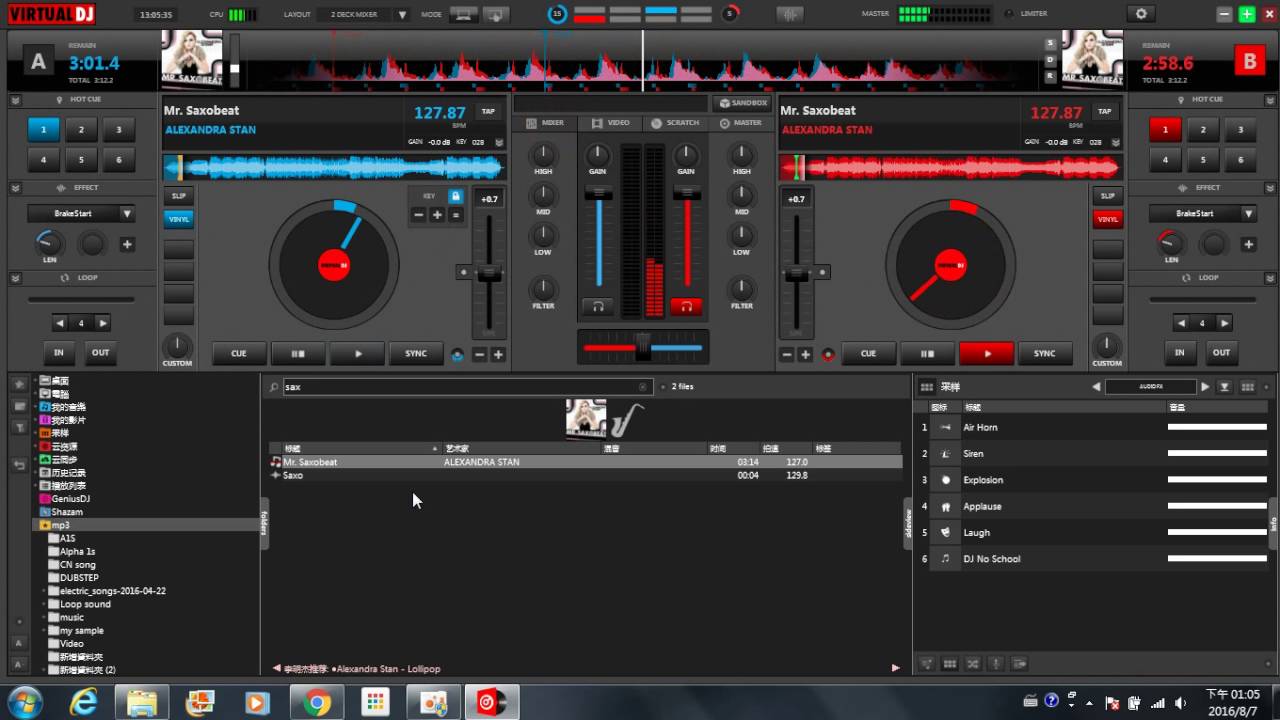
Task: Click deck A TAP tempo button
Action: [x=488, y=111]
